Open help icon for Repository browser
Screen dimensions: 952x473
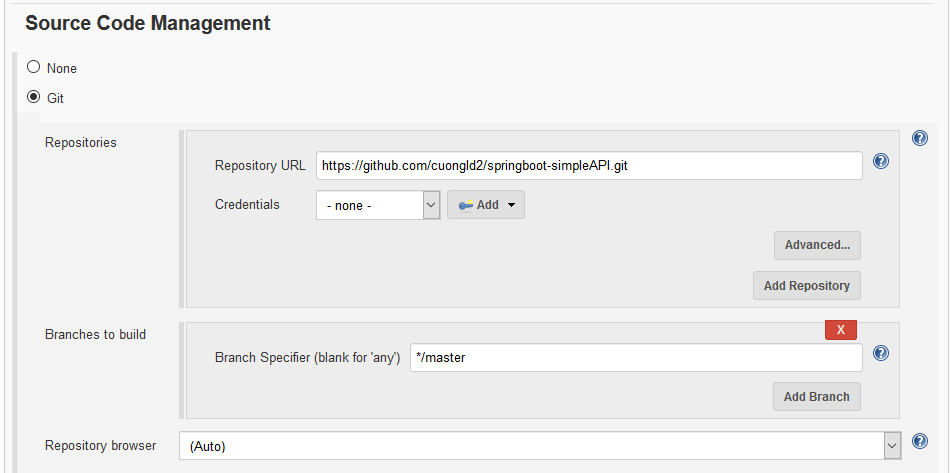coord(920,441)
